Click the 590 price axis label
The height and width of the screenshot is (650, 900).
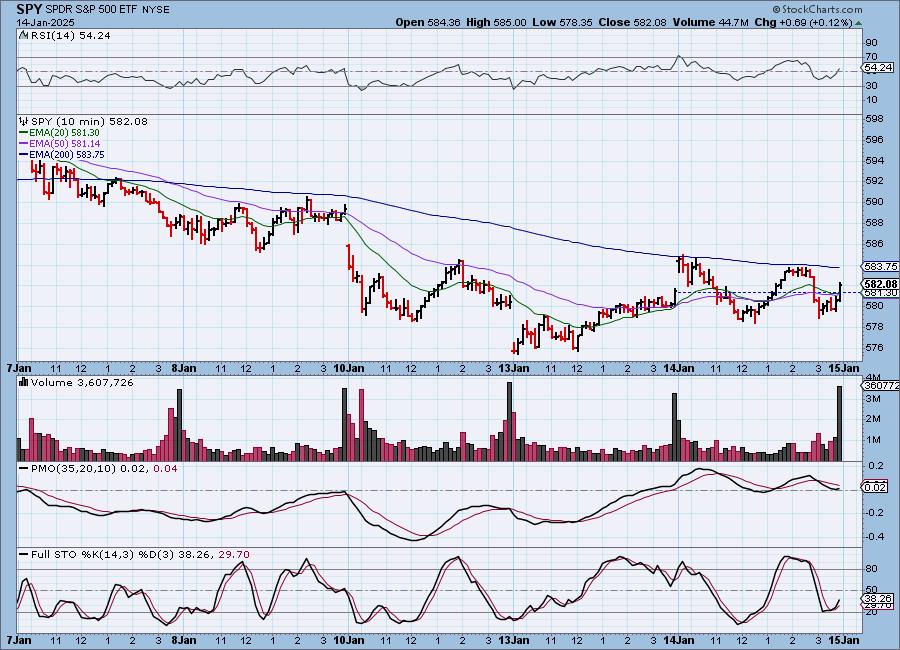(875, 202)
